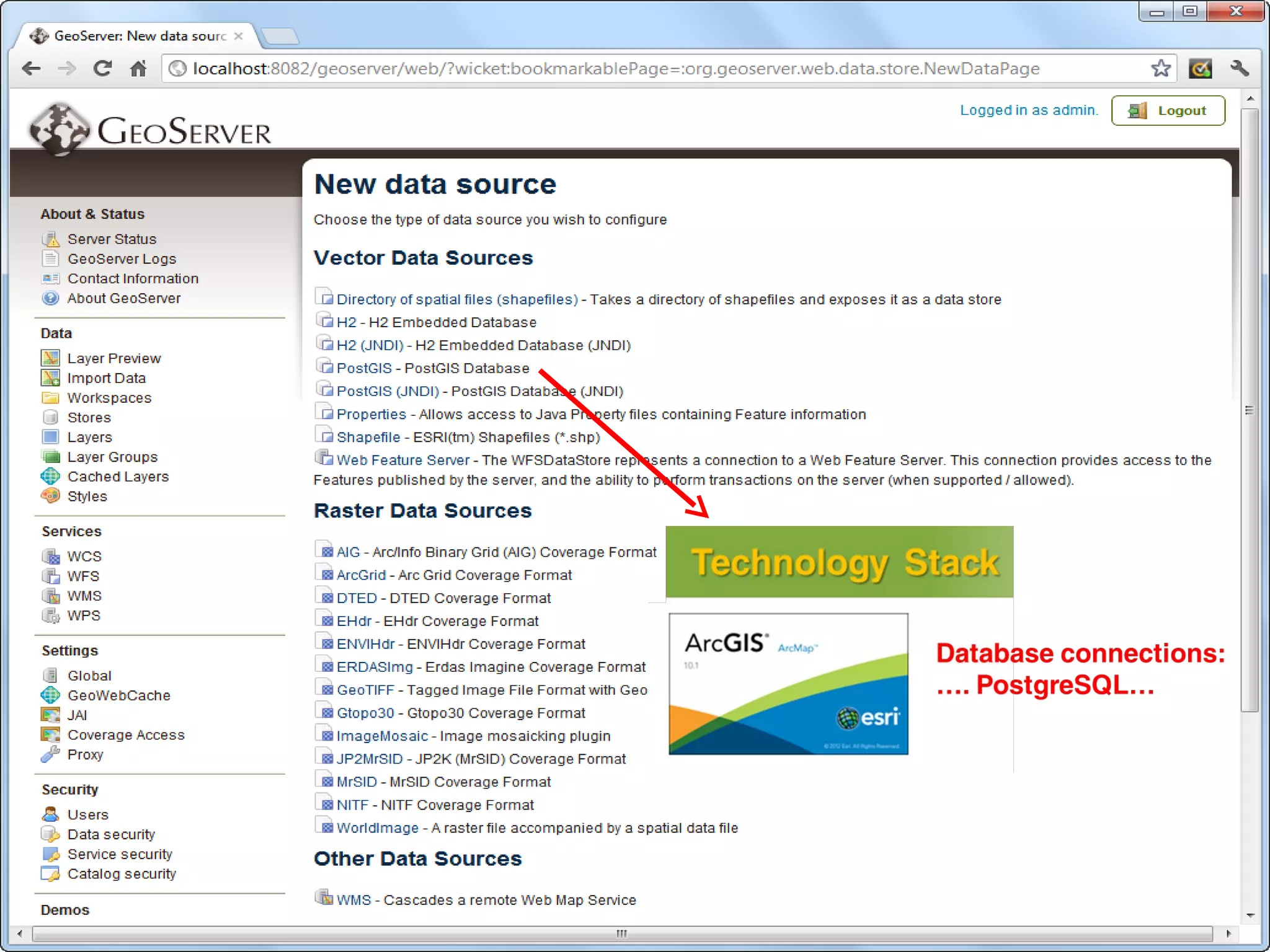Open Layer Groups in Data menu

[x=112, y=457]
